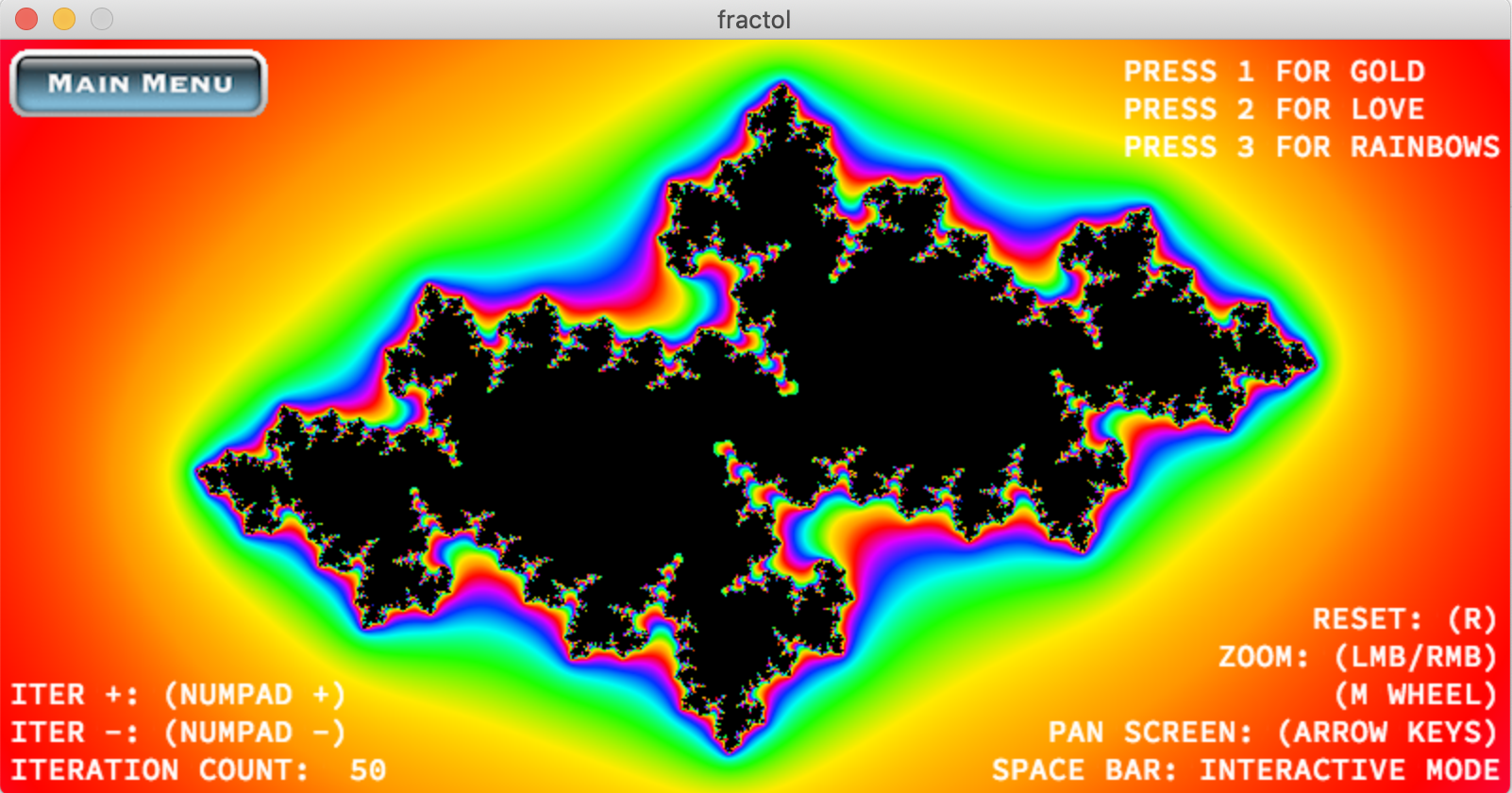Screen dimensions: 1512x793
Task: Click the fractol window title
Action: click(x=754, y=19)
